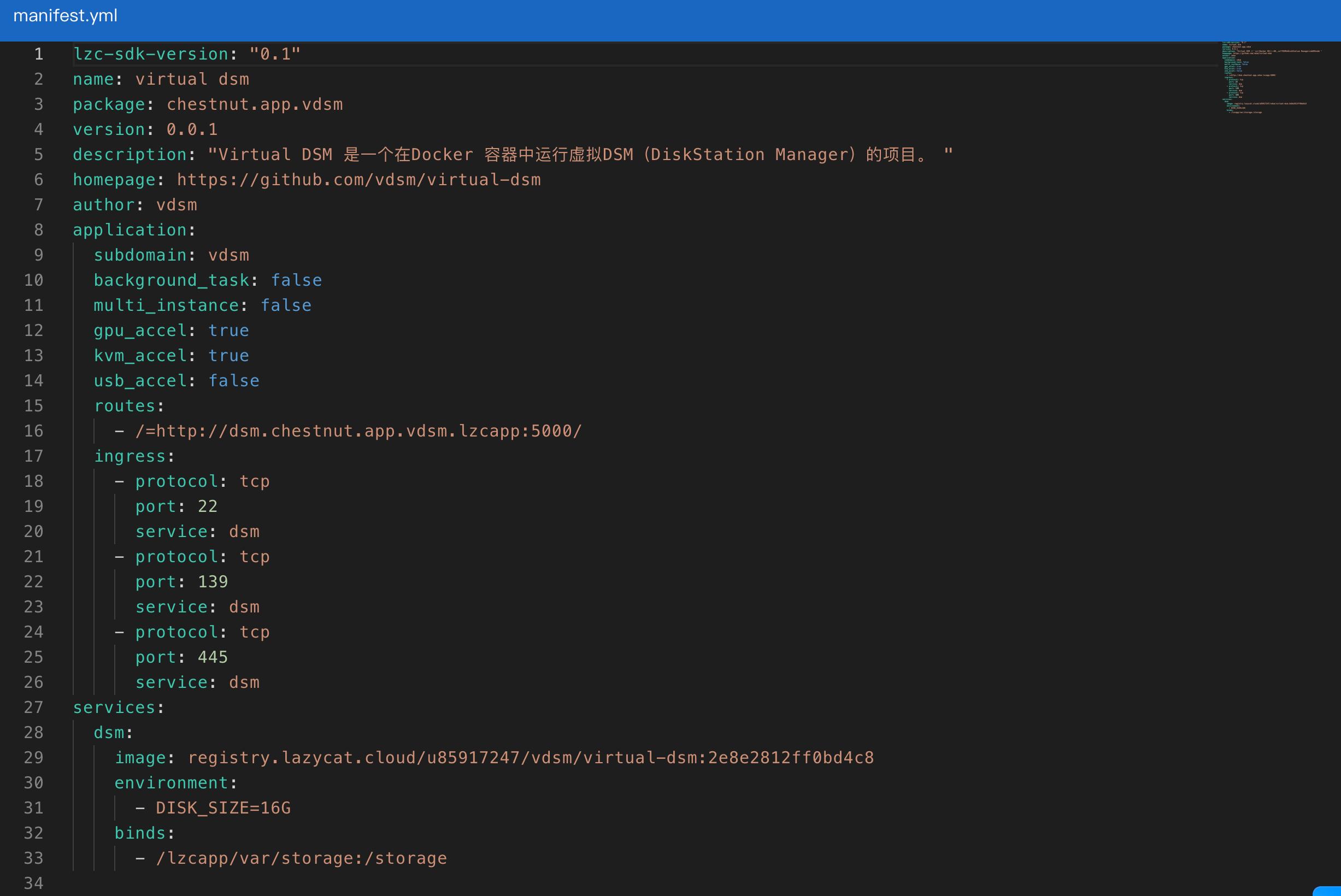Click the port value 445
Image resolution: width=1341 pixels, height=896 pixels.
[213, 657]
